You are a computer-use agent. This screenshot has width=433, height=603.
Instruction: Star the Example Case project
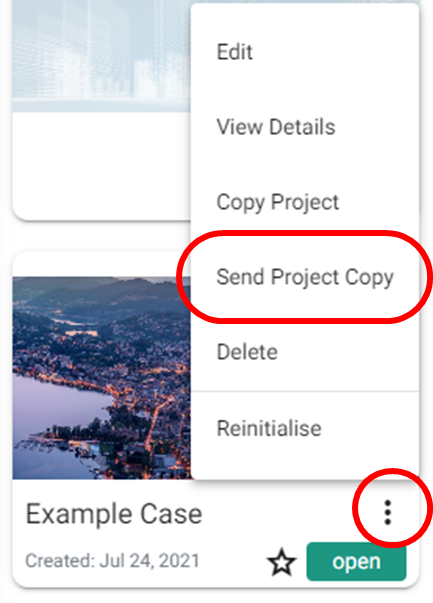[282, 562]
